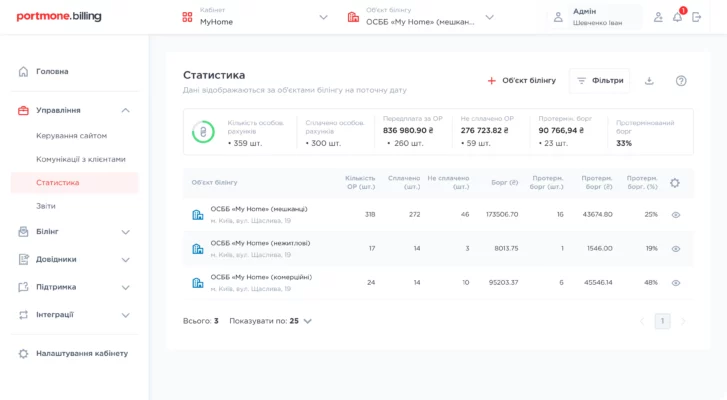Toggle eye icon for ОСББ «My Home» (мешканці)
The width and height of the screenshot is (727, 400).
[676, 215]
